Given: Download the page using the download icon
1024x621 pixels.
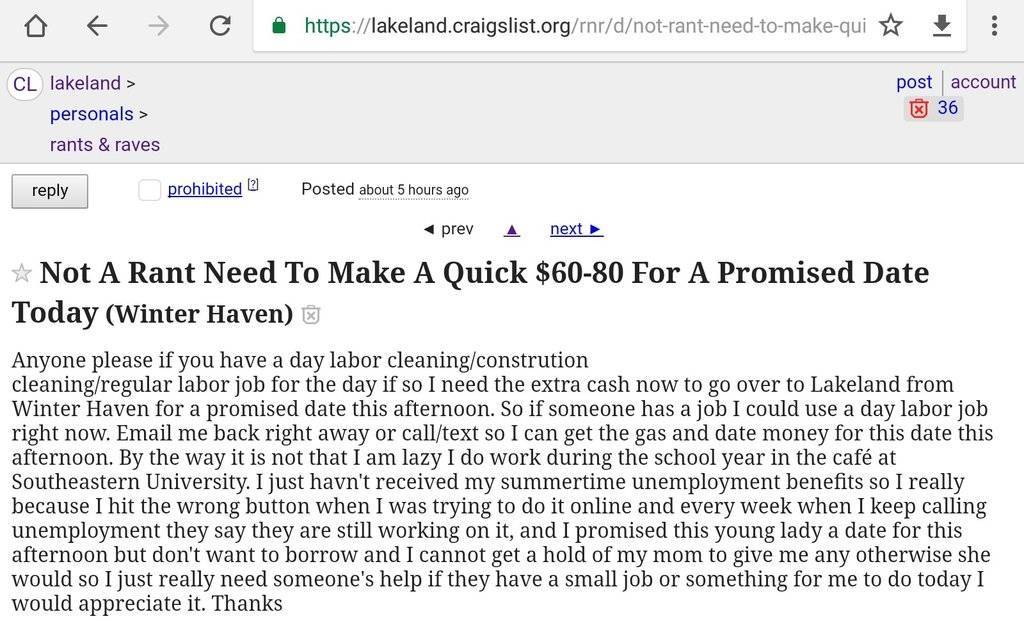Looking at the screenshot, I should coord(941,26).
